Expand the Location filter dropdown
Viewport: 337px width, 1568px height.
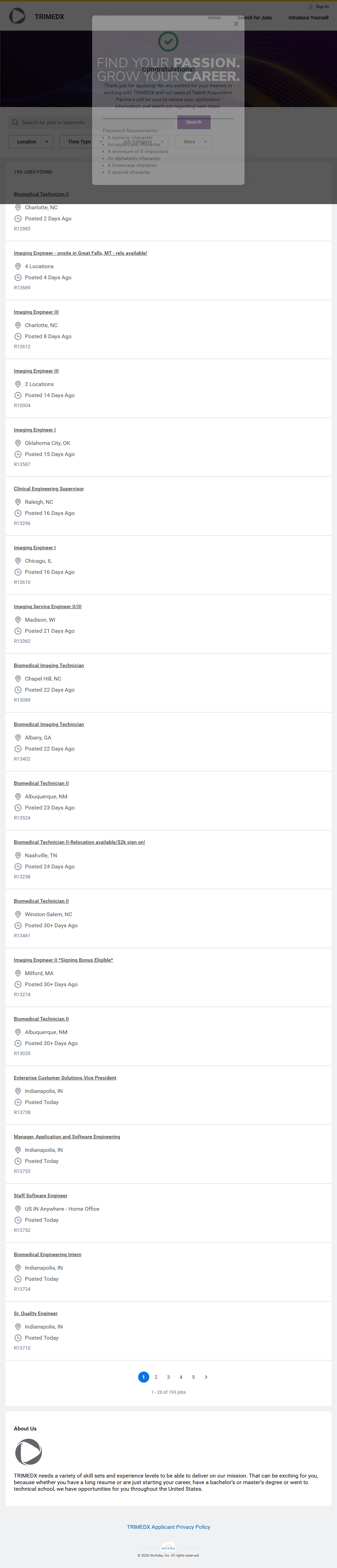click(x=31, y=142)
